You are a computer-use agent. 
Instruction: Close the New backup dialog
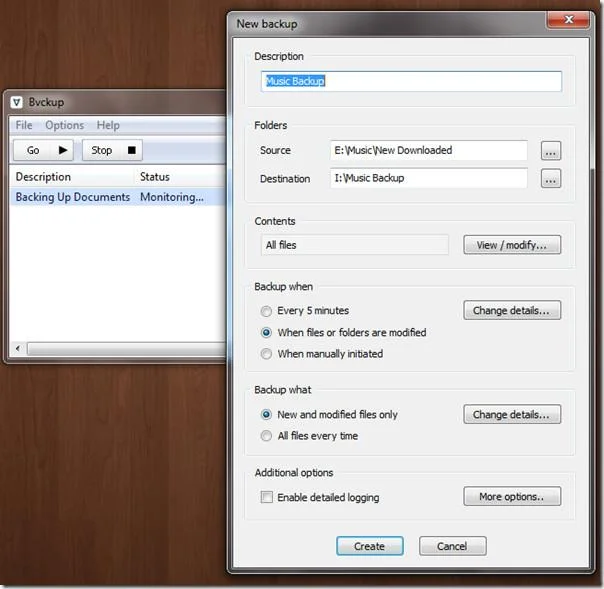point(568,20)
